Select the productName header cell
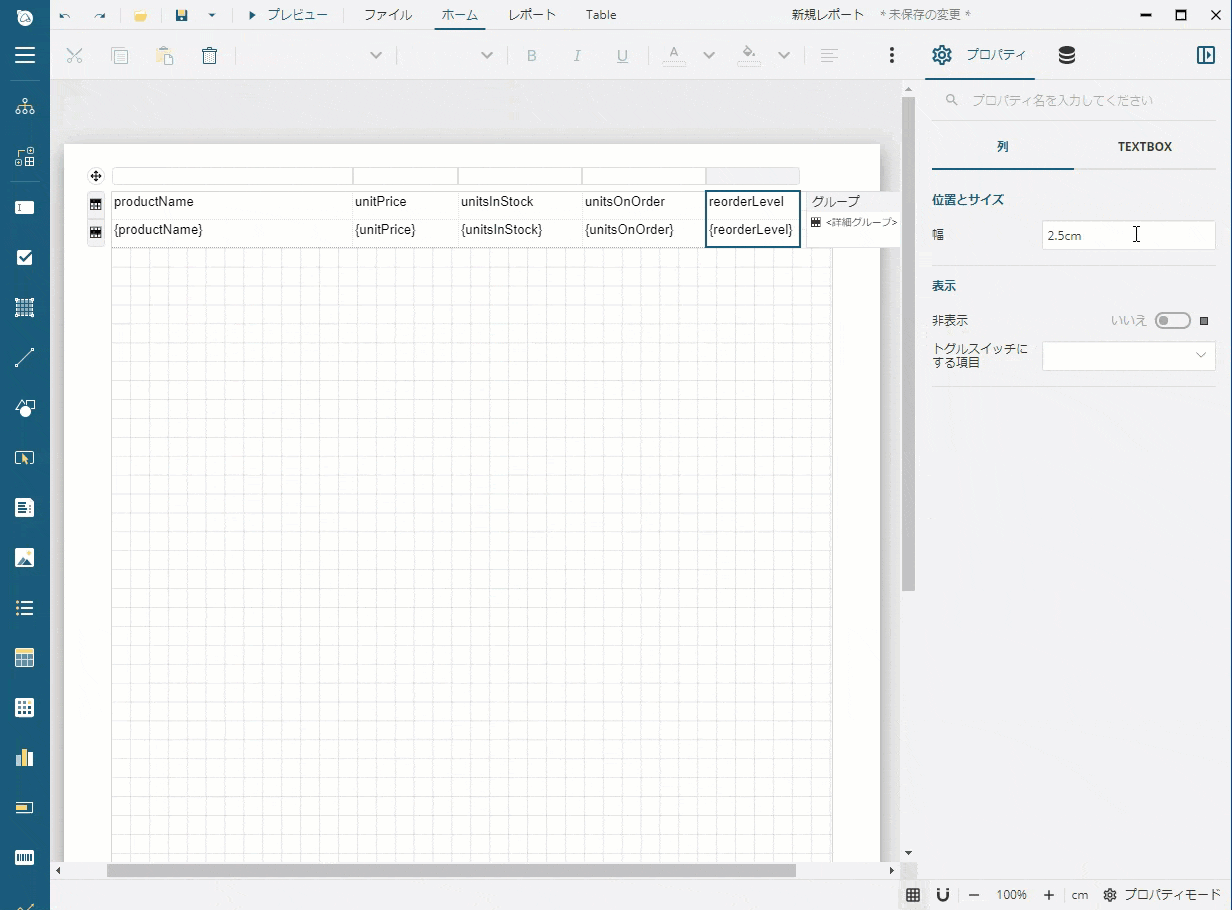The width and height of the screenshot is (1232, 910). coord(232,205)
